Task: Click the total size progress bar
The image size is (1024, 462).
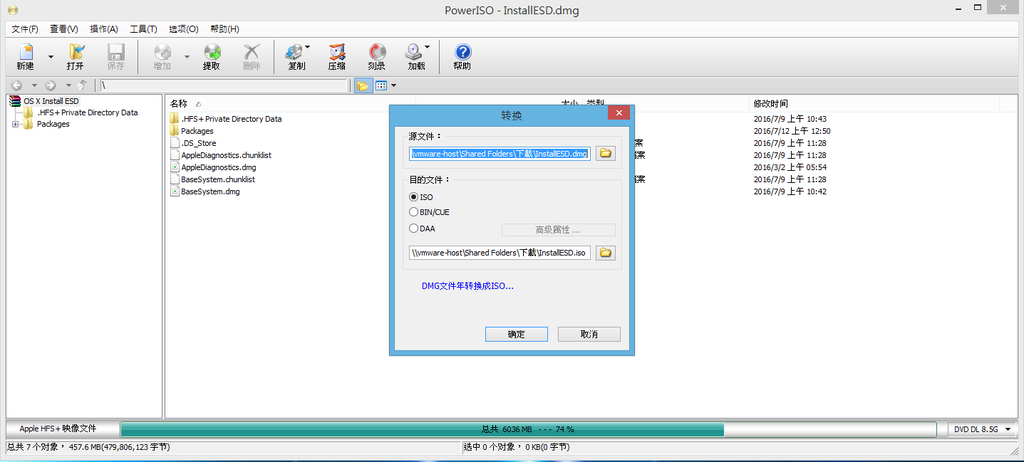Action: [x=528, y=429]
